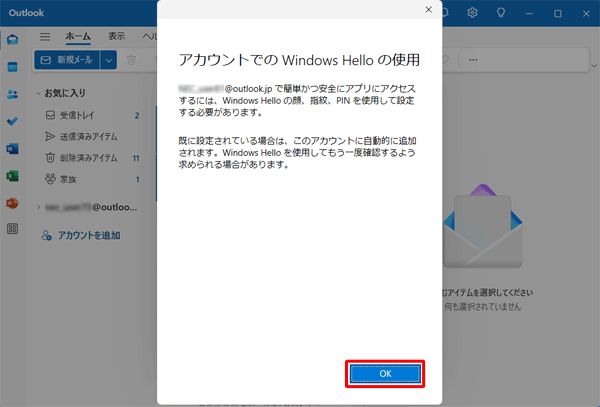
Task: Open the more apps grid icon
Action: [x=13, y=229]
